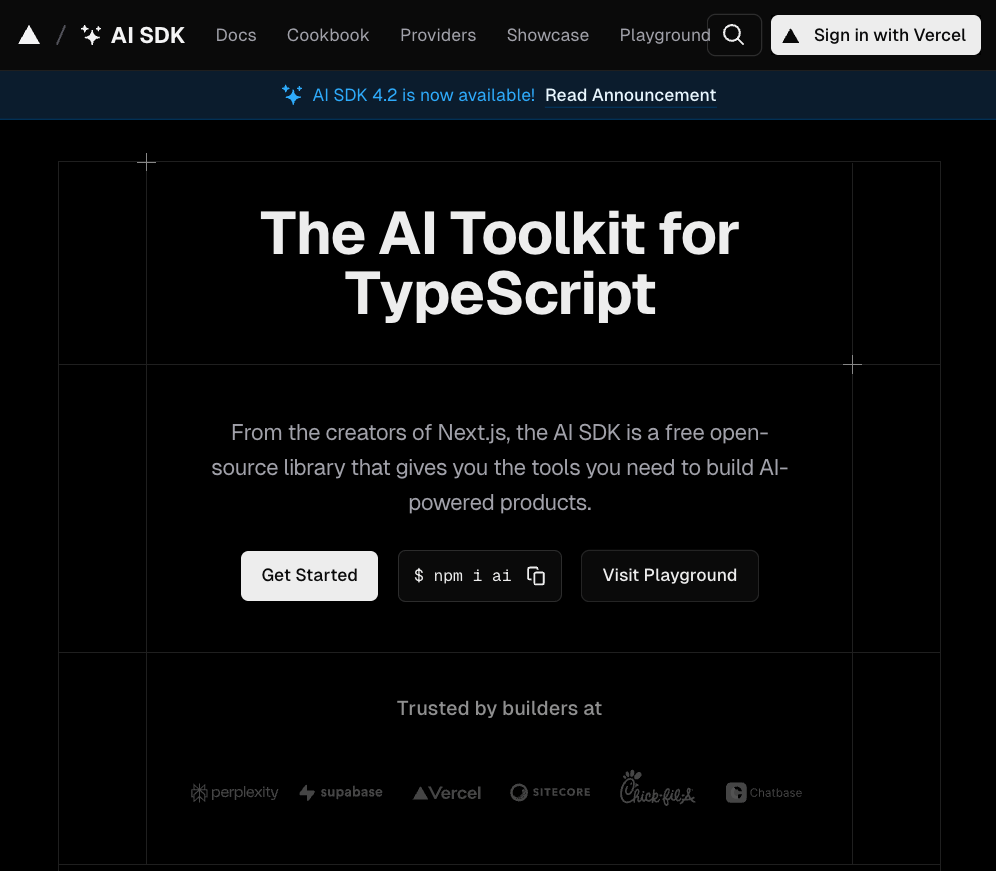
Task: Click the 'From the creators of Next.js' paragraph
Action: [x=499, y=468]
